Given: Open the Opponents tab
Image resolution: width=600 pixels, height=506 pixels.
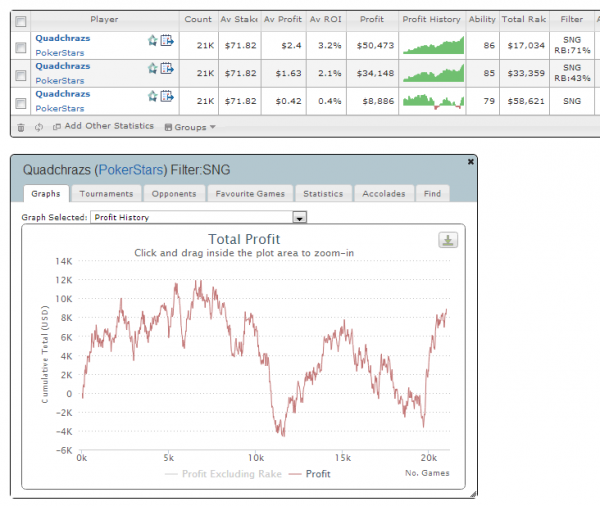Looking at the screenshot, I should pyautogui.click(x=174, y=194).
